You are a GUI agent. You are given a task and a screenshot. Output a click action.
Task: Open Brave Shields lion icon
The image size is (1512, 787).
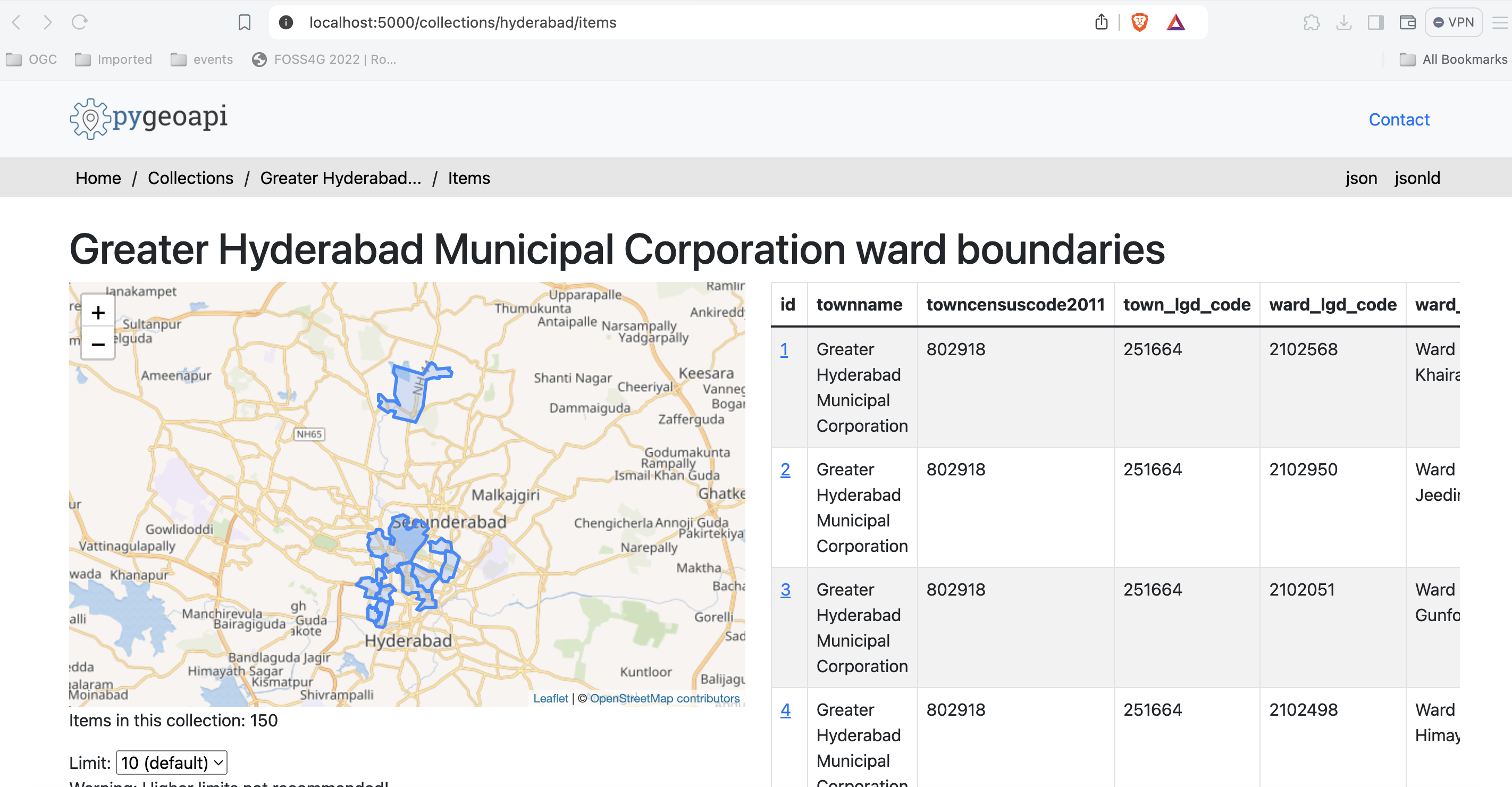(1139, 22)
